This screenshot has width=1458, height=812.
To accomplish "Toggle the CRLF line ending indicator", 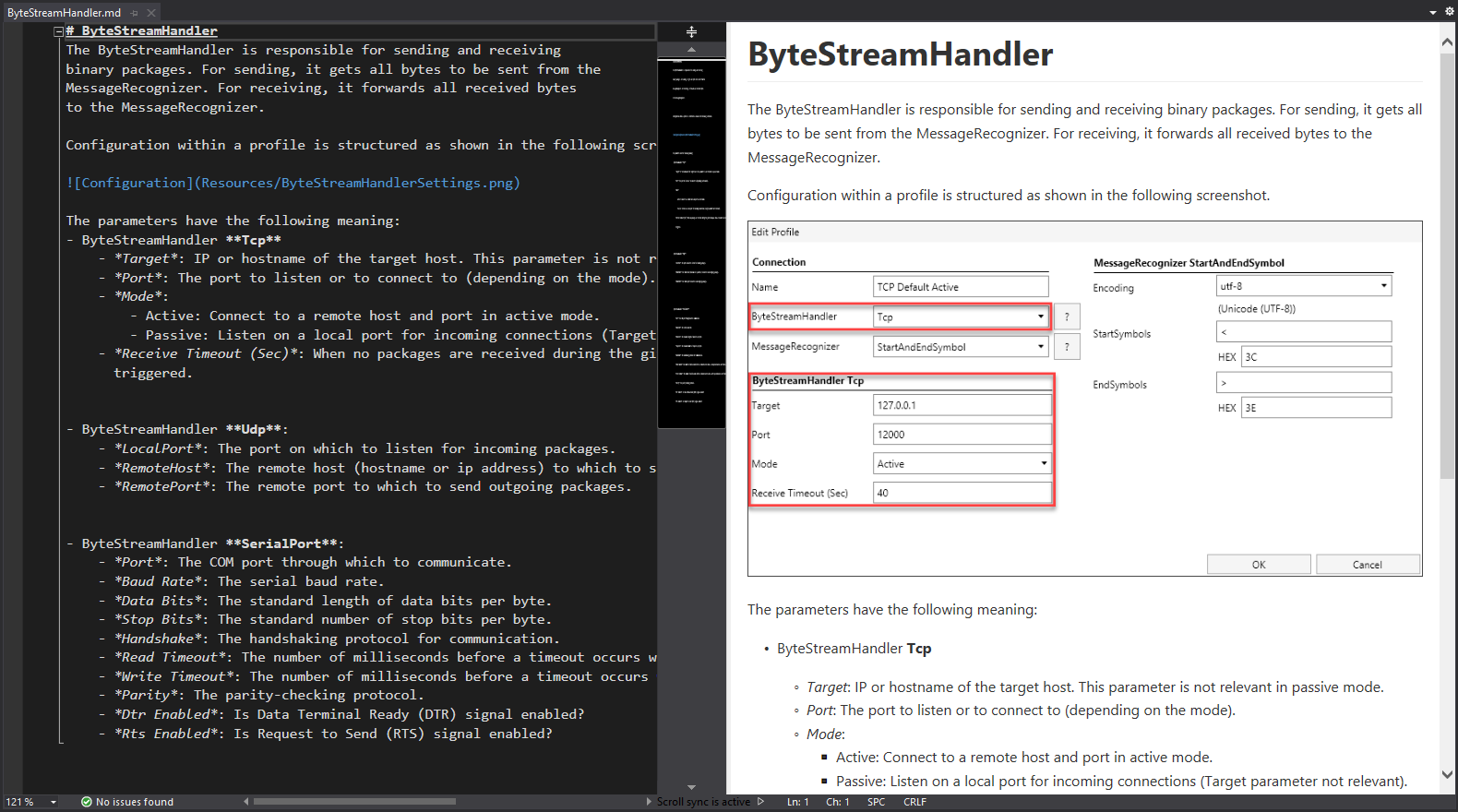I will pos(914,802).
